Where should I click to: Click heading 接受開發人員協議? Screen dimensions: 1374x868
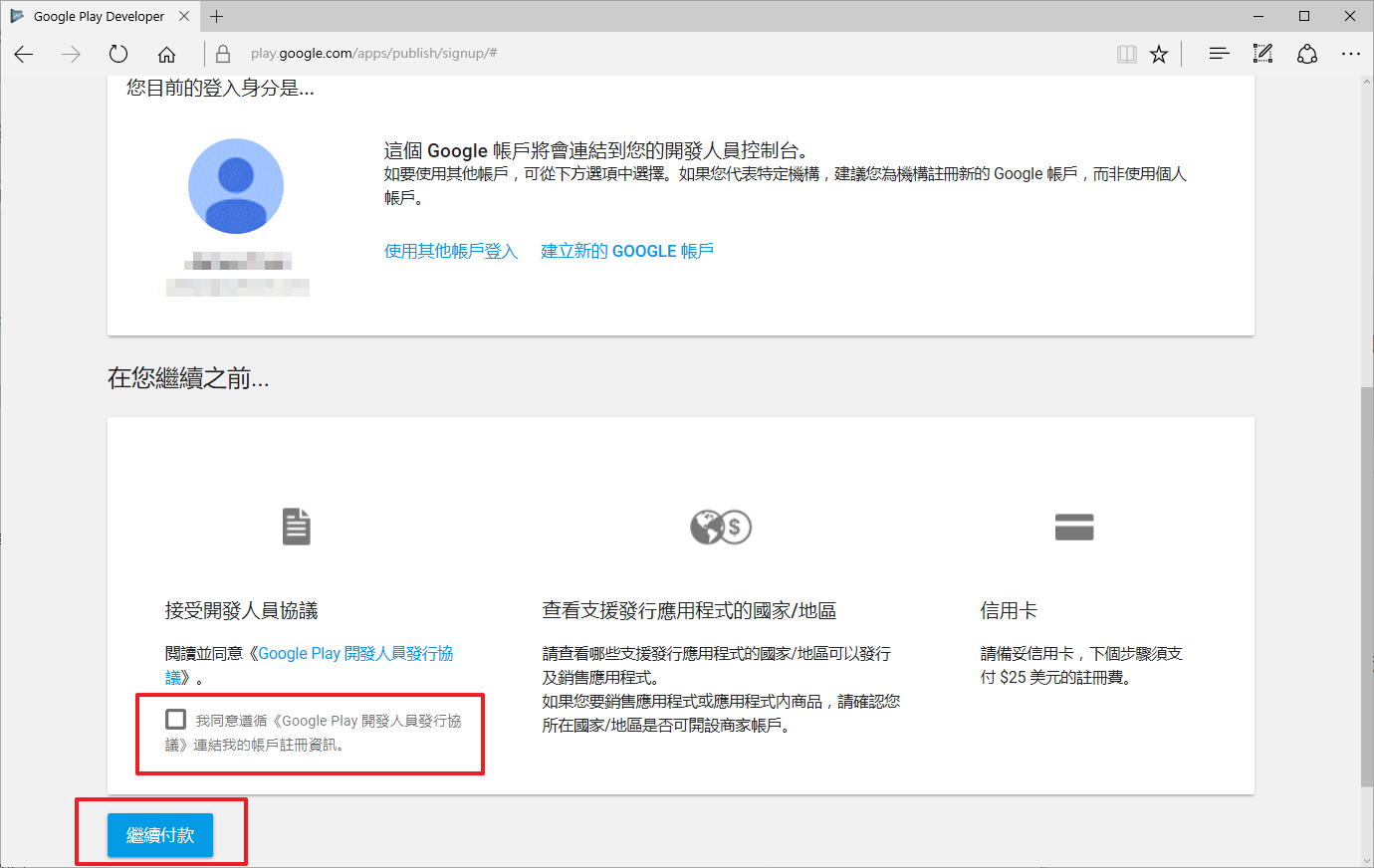[x=241, y=610]
